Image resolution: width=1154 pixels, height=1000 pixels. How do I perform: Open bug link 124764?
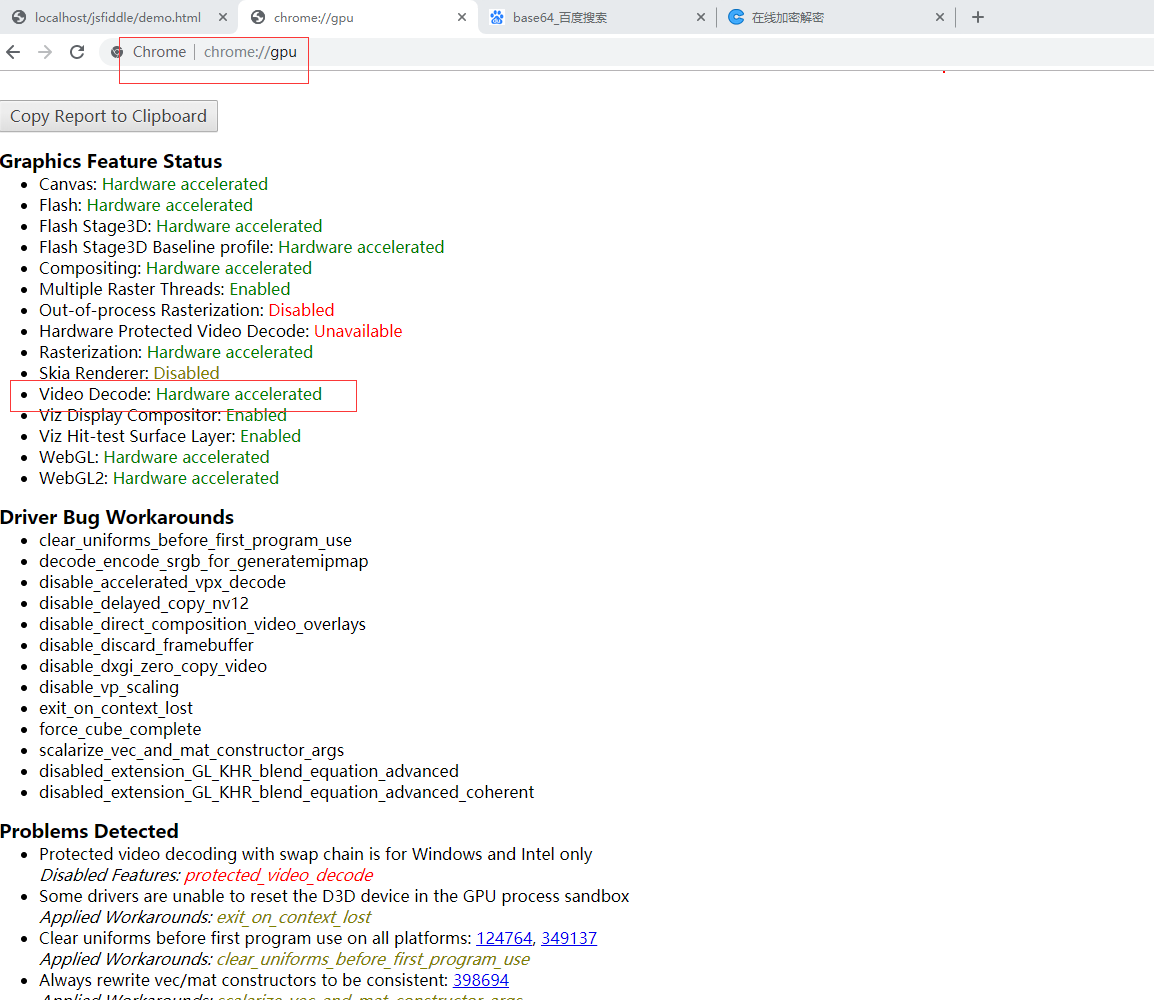504,938
